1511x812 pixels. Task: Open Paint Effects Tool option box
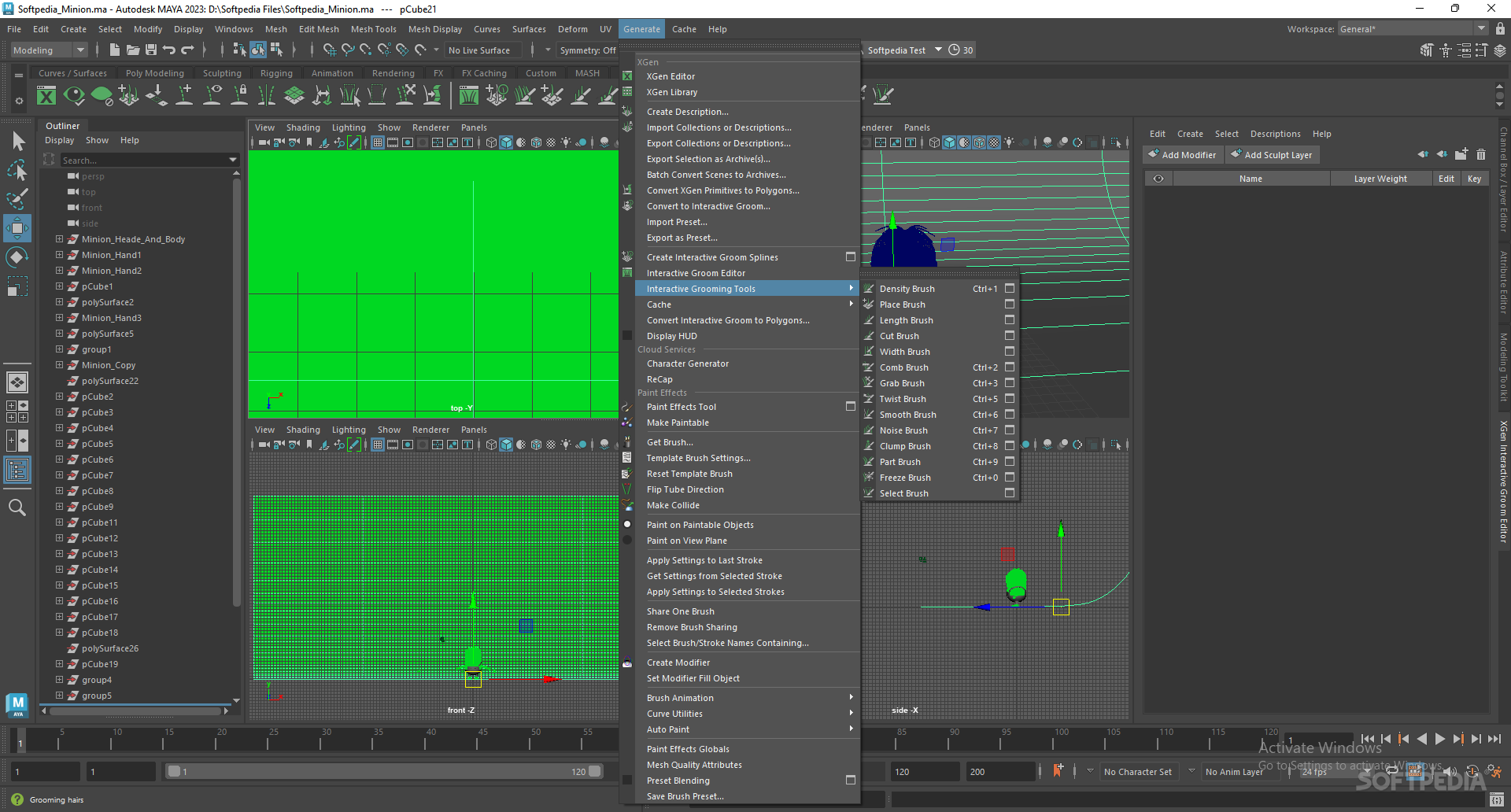click(851, 407)
